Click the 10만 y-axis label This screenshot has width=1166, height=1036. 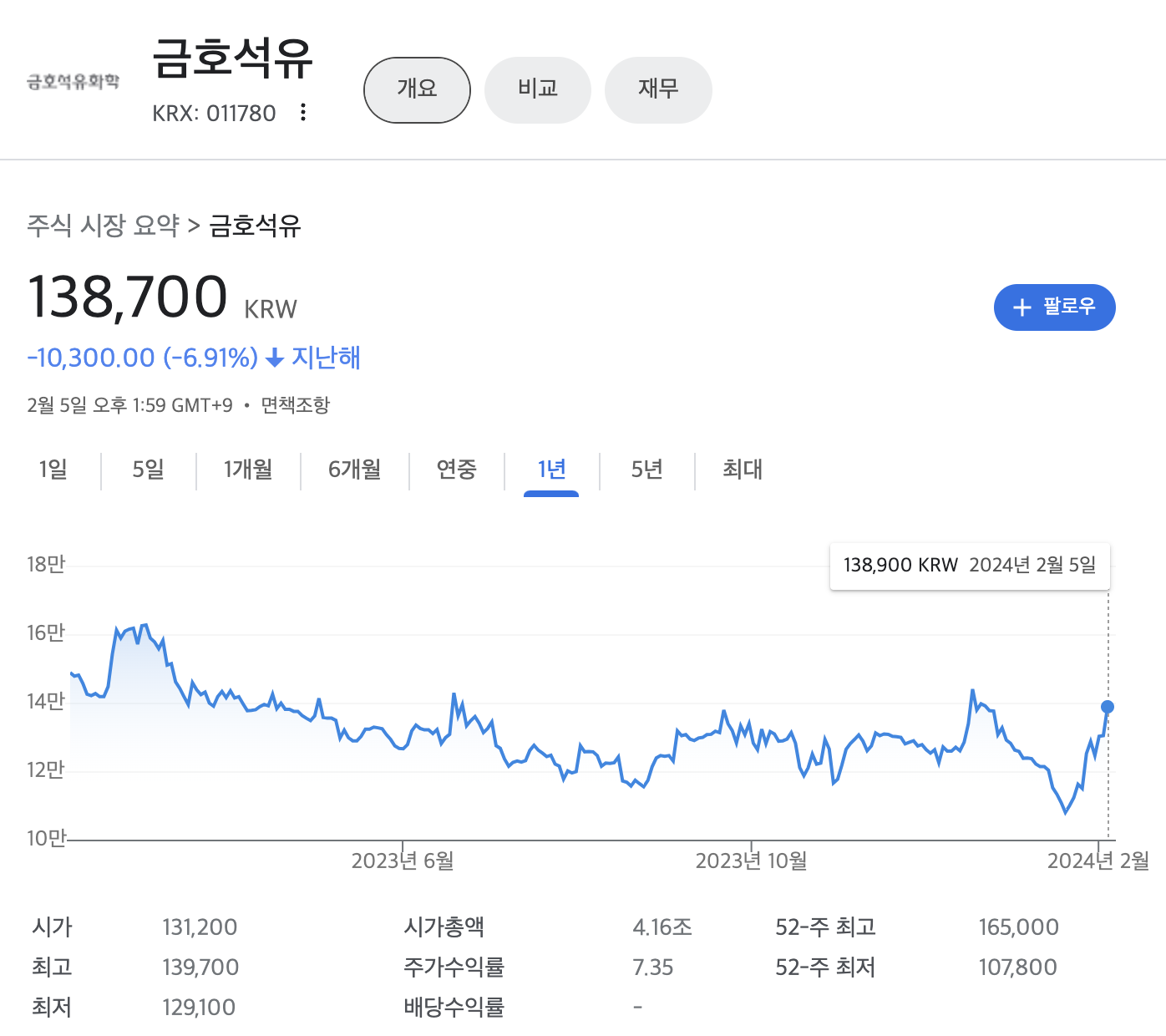coord(46,838)
